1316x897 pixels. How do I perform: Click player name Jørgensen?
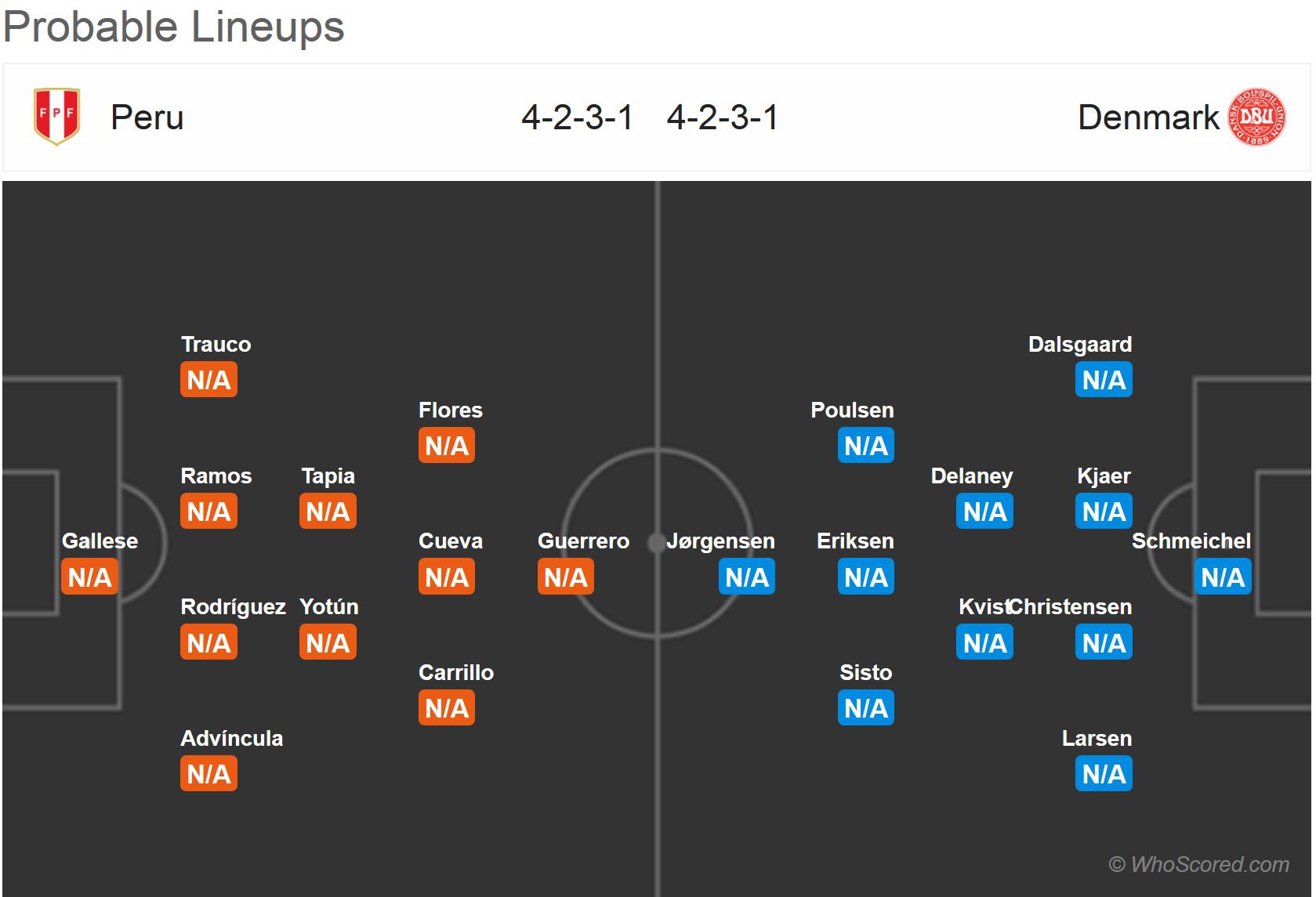(x=720, y=541)
